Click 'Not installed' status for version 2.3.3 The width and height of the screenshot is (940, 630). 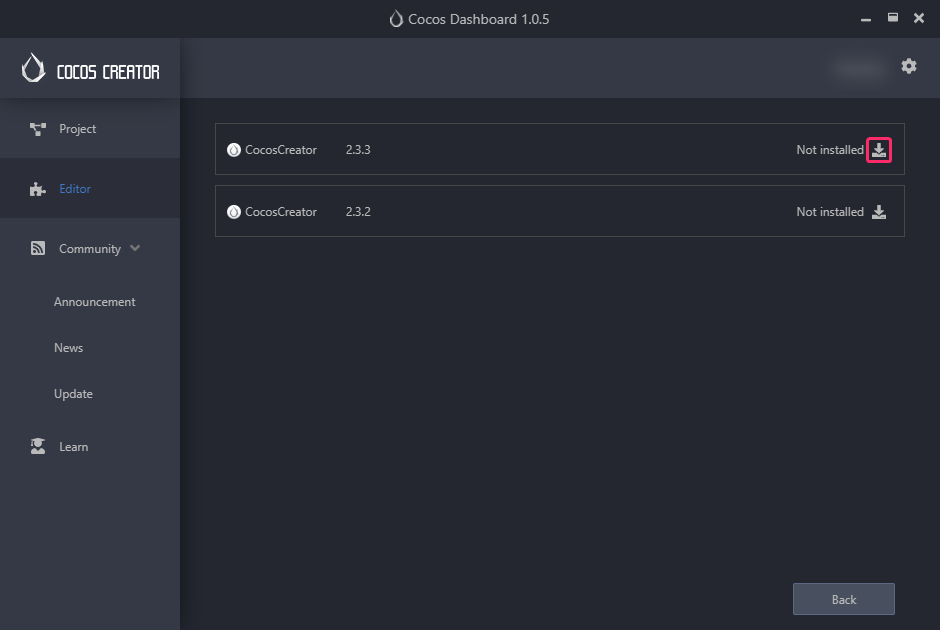pos(830,150)
